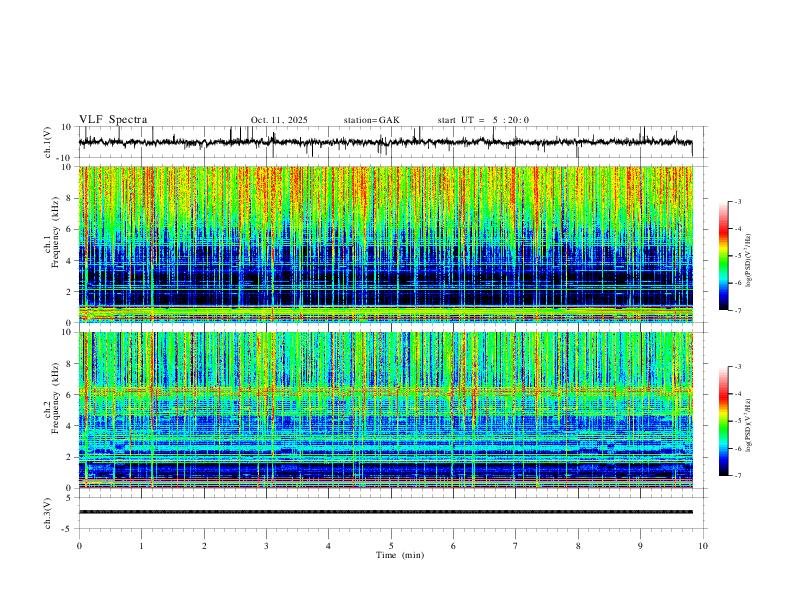This screenshot has width=792, height=612.
Task: Click the time axis tick label '10'
Action: pyautogui.click(x=703, y=546)
